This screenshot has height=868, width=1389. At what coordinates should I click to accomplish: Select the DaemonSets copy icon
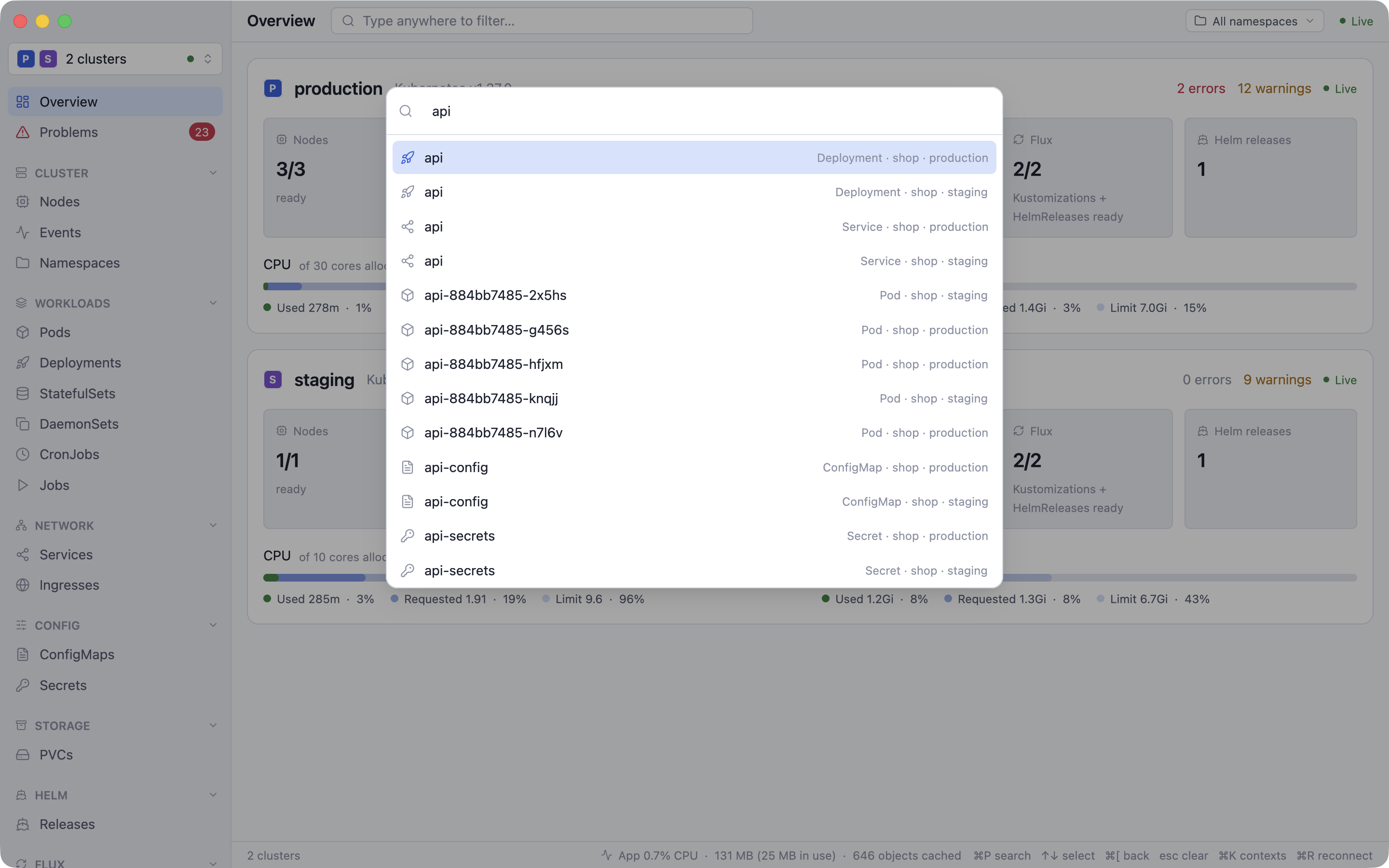[x=22, y=424]
